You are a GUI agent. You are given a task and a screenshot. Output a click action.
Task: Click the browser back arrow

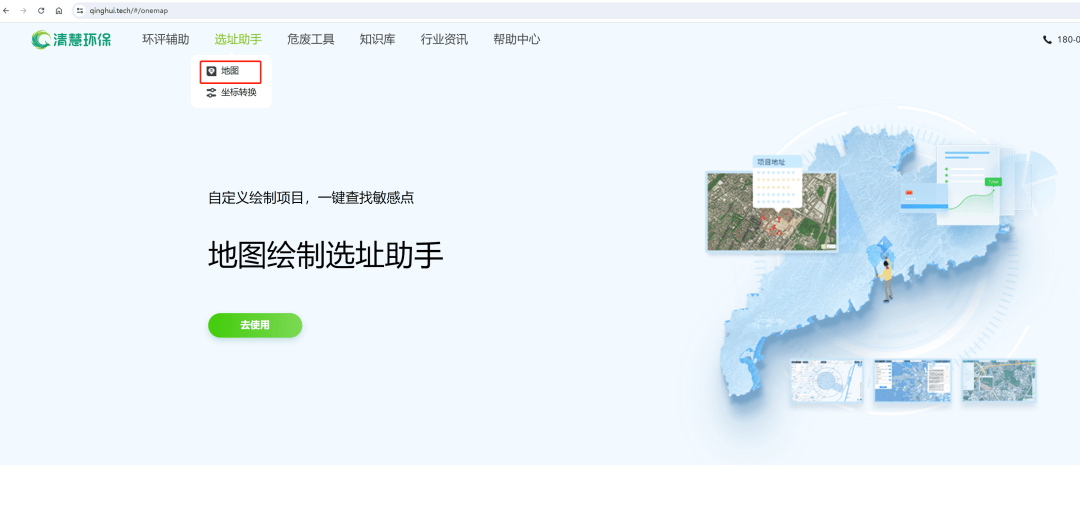6,10
